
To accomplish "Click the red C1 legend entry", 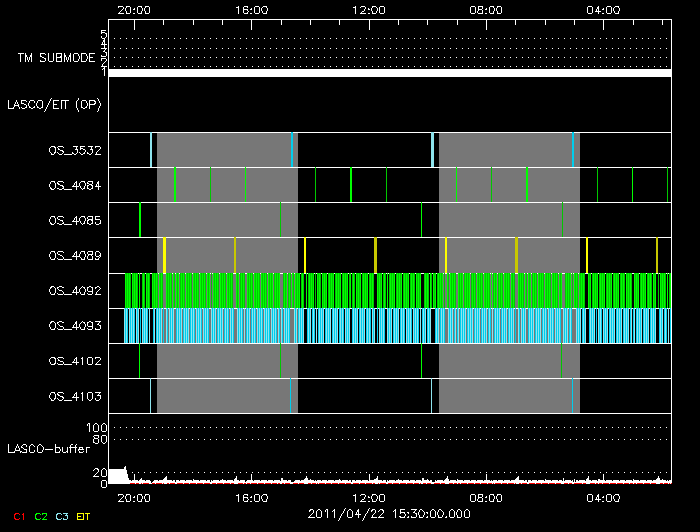I will [19, 516].
